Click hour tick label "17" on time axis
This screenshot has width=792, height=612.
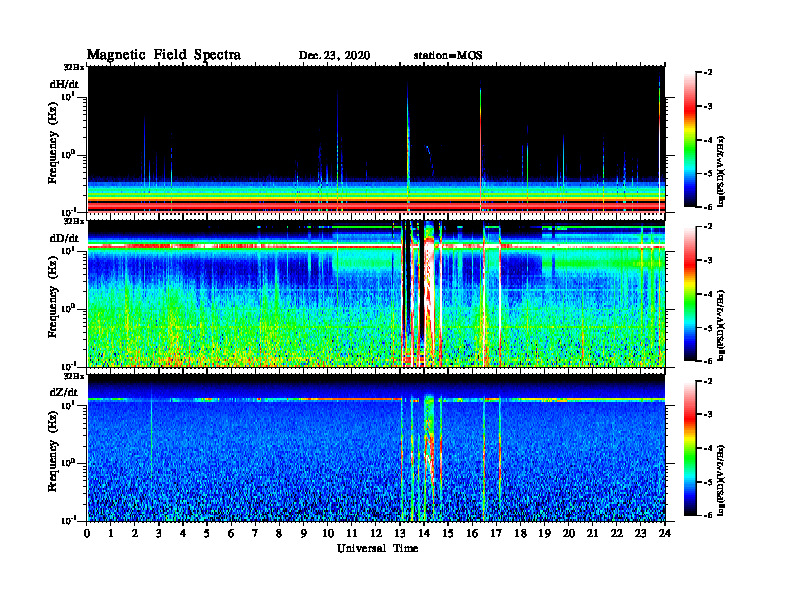[496, 534]
